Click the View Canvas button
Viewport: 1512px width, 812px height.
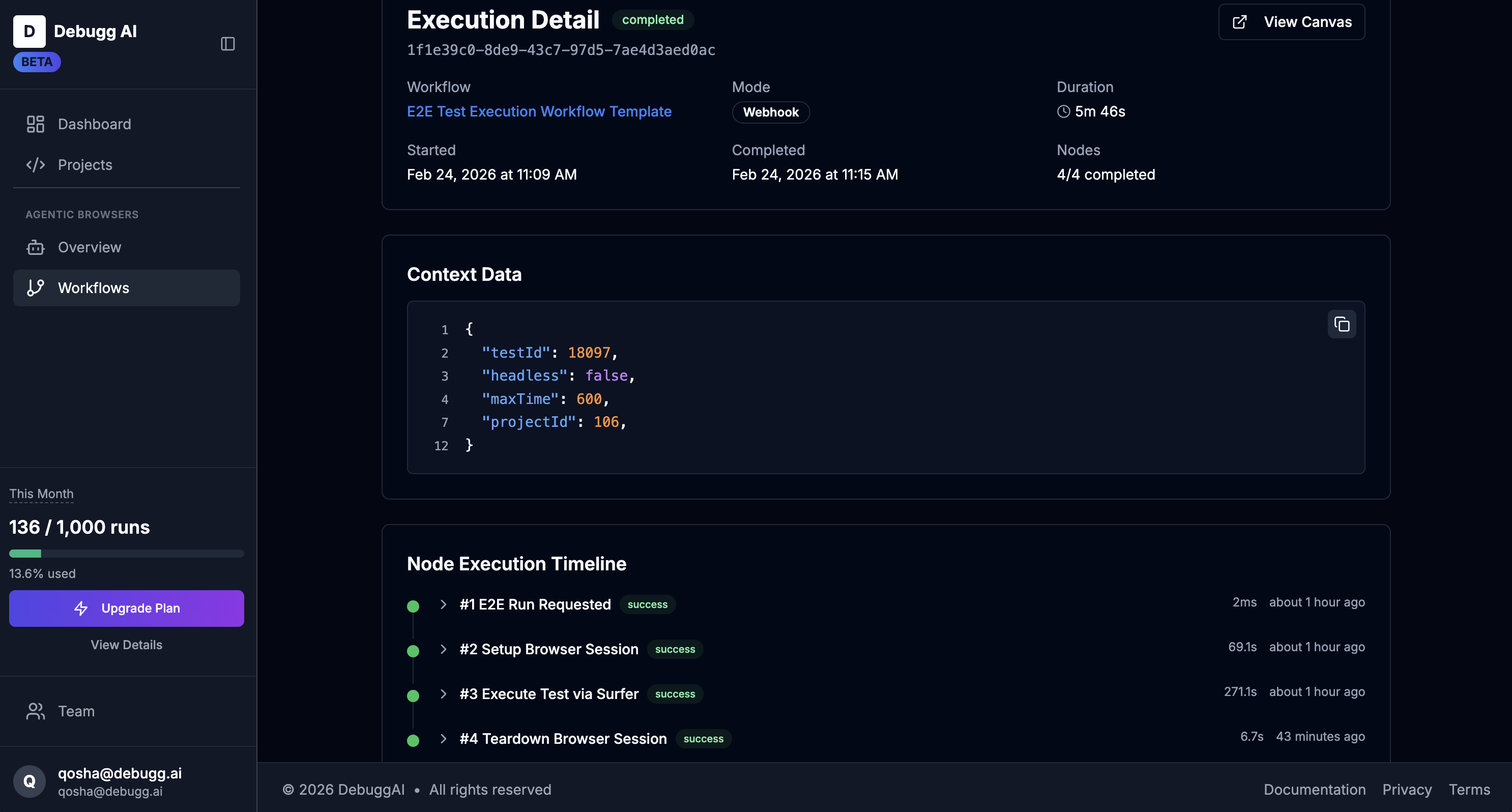coord(1291,22)
